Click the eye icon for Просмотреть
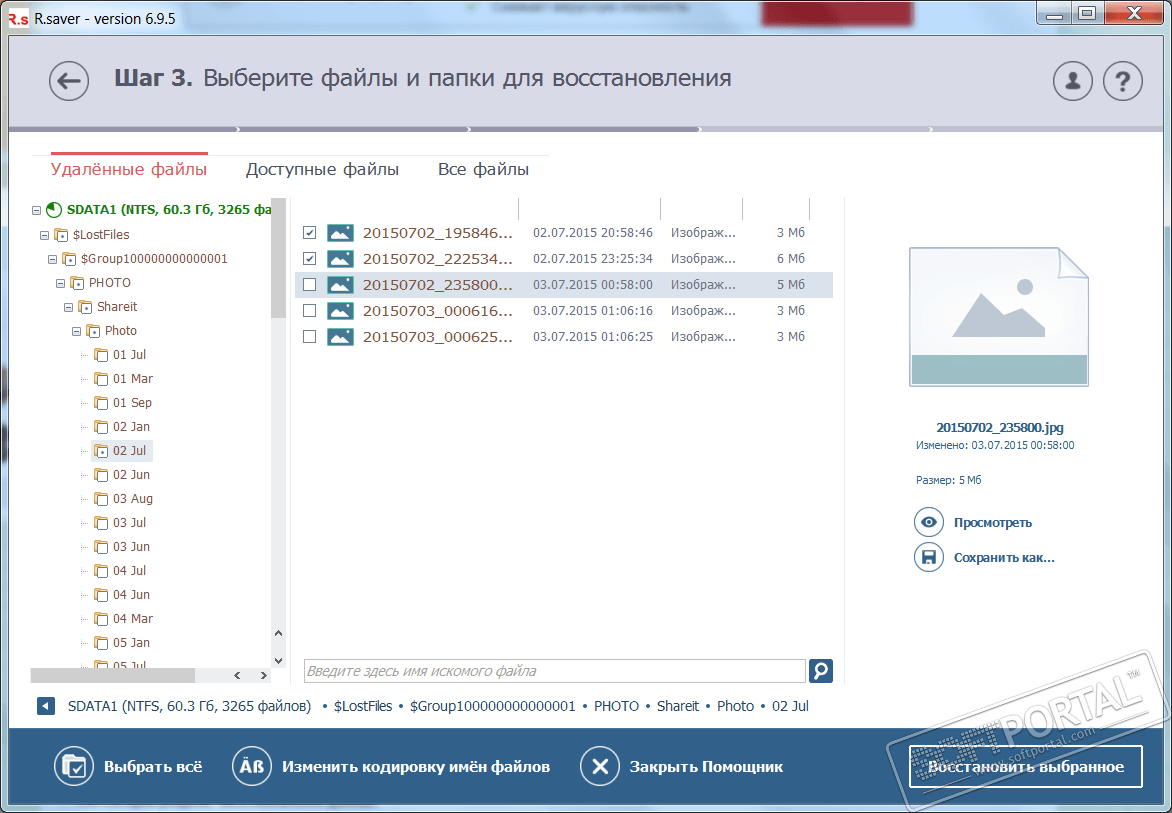The image size is (1172, 813). (x=928, y=522)
